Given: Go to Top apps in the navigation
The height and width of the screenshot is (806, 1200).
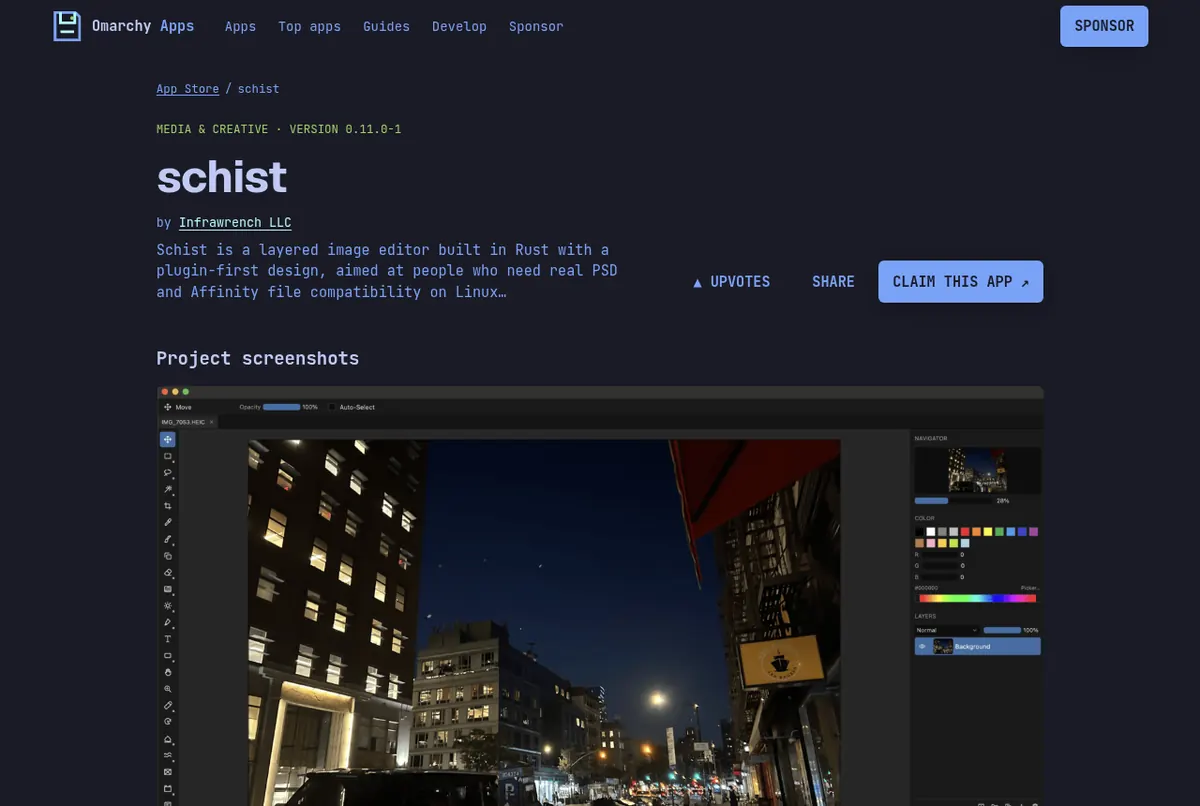Looking at the screenshot, I should (x=309, y=26).
